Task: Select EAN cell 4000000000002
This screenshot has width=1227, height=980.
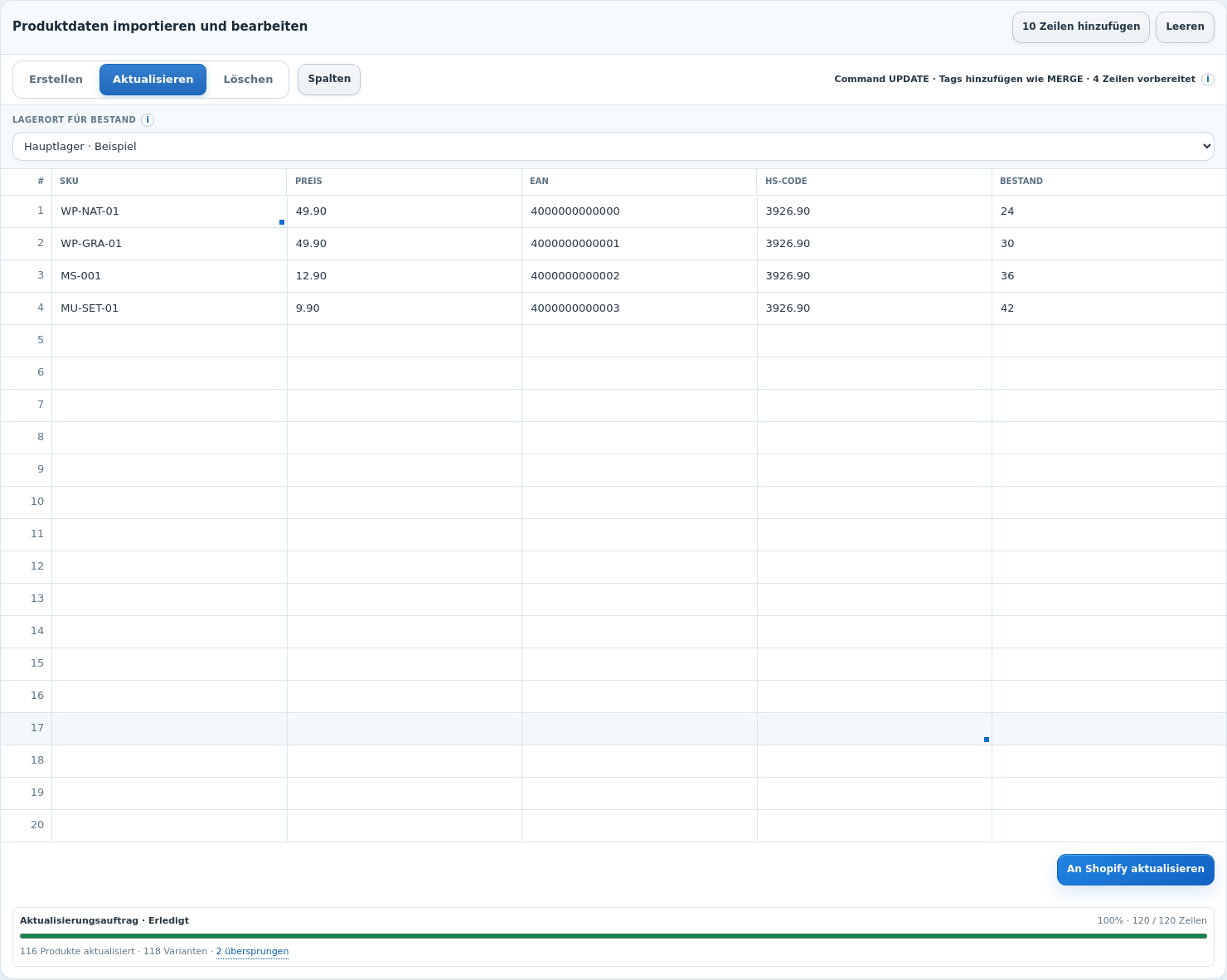Action: 639,276
